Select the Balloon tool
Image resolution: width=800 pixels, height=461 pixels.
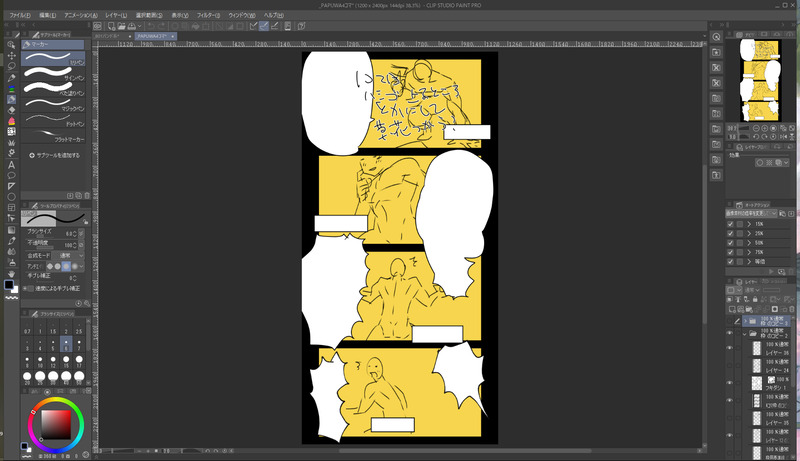pyautogui.click(x=11, y=175)
